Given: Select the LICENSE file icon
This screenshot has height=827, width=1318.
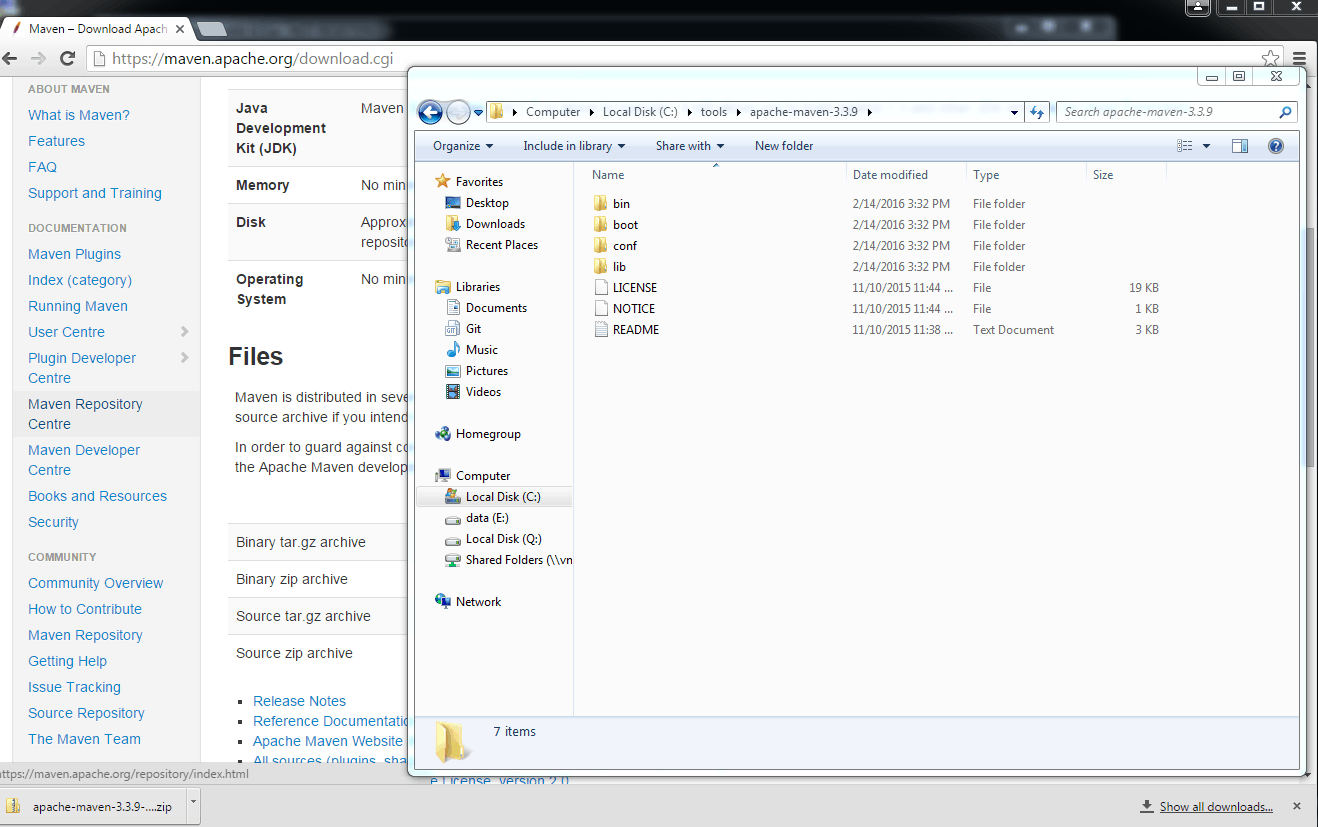Looking at the screenshot, I should (x=600, y=287).
